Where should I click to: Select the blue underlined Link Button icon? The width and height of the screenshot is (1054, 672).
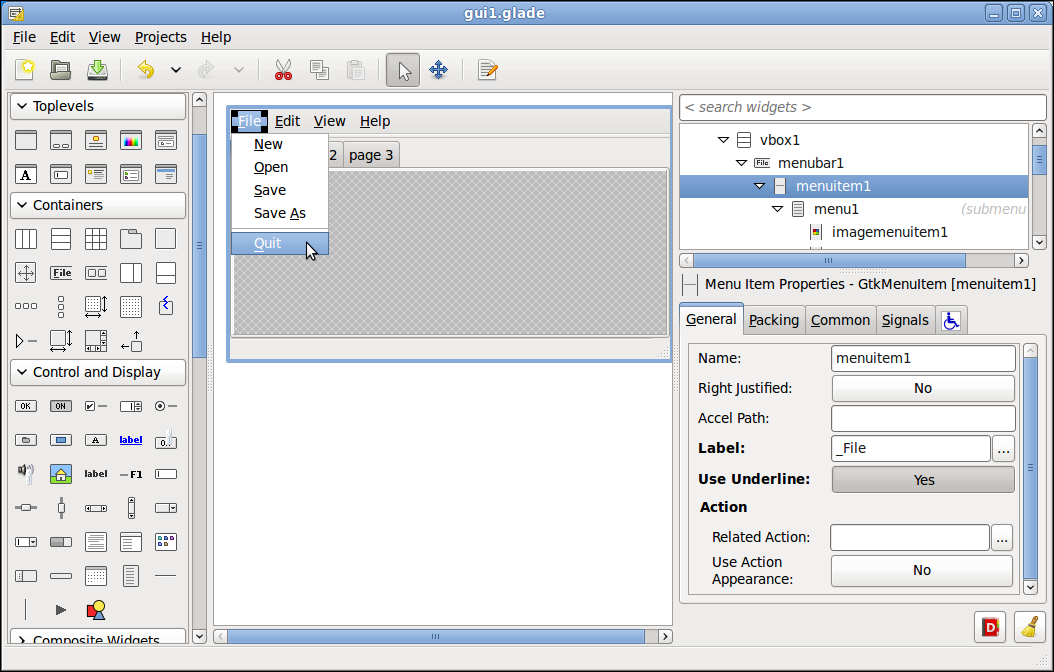pos(131,439)
